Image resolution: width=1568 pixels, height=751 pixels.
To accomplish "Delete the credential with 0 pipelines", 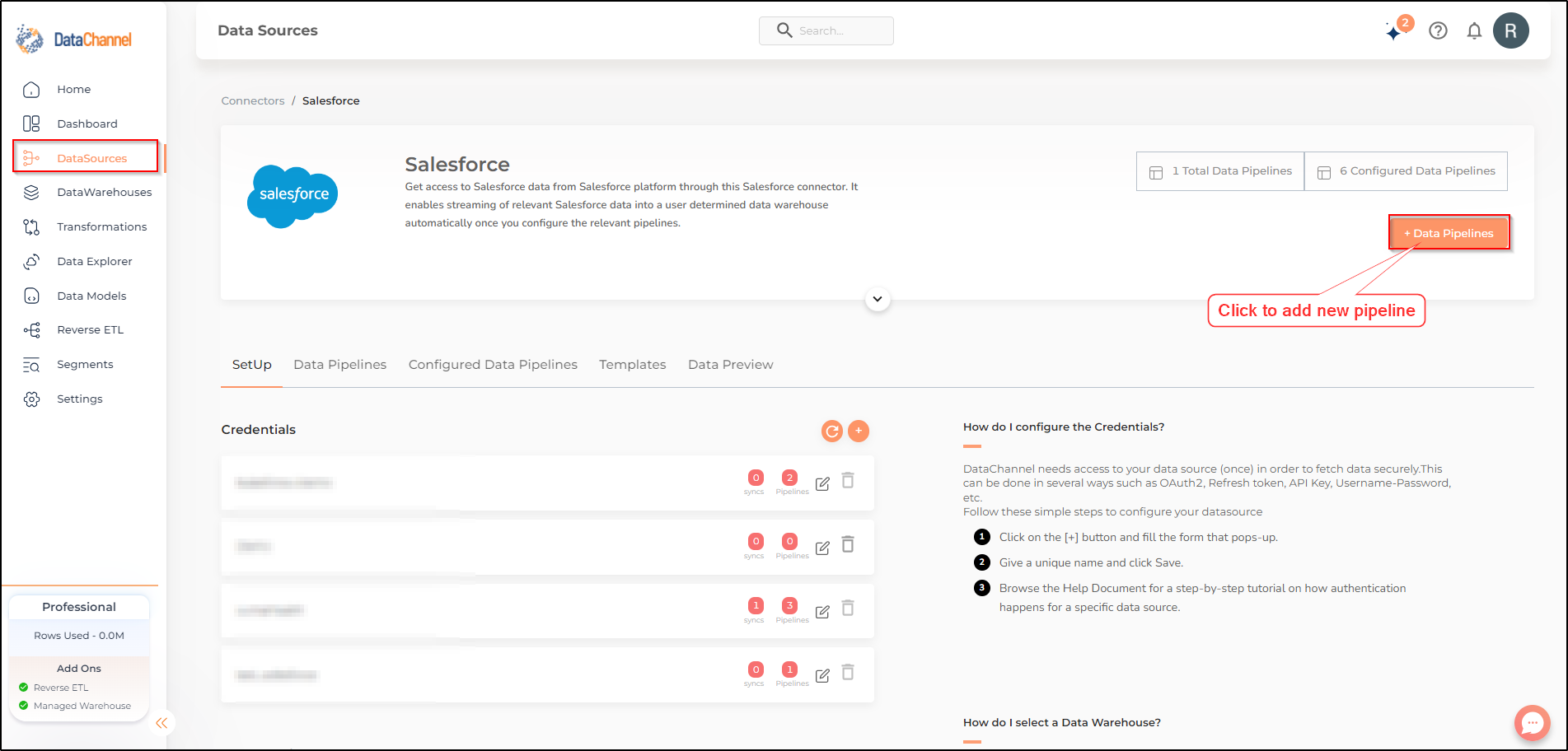I will (x=848, y=544).
